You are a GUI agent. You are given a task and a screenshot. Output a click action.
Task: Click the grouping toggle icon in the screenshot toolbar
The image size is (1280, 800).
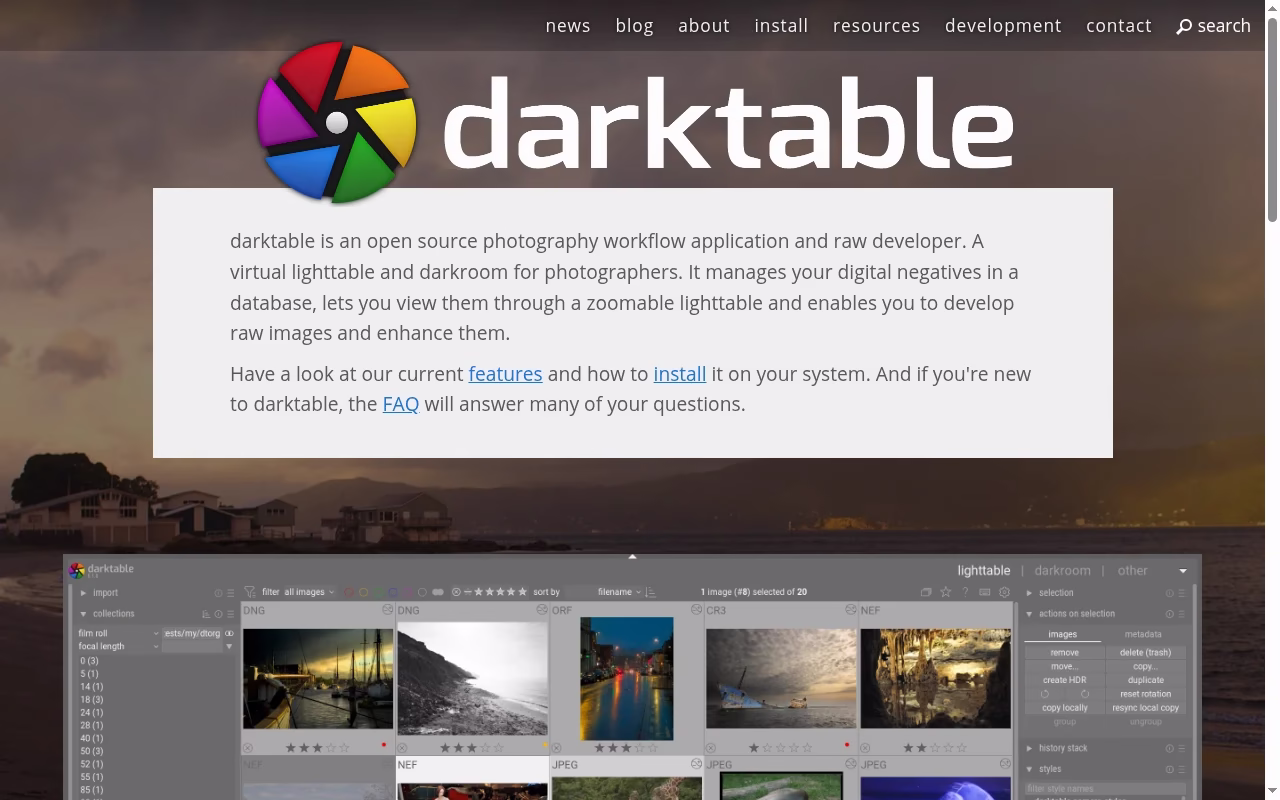point(926,592)
